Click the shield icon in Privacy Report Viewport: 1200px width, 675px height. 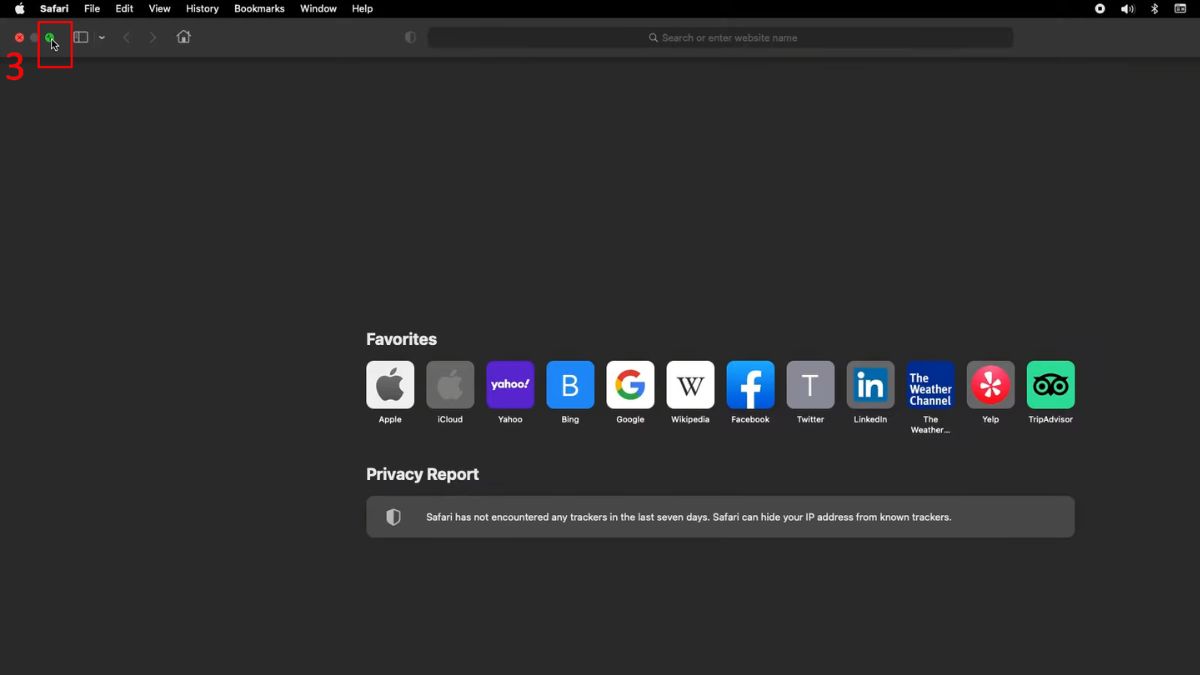tap(393, 517)
